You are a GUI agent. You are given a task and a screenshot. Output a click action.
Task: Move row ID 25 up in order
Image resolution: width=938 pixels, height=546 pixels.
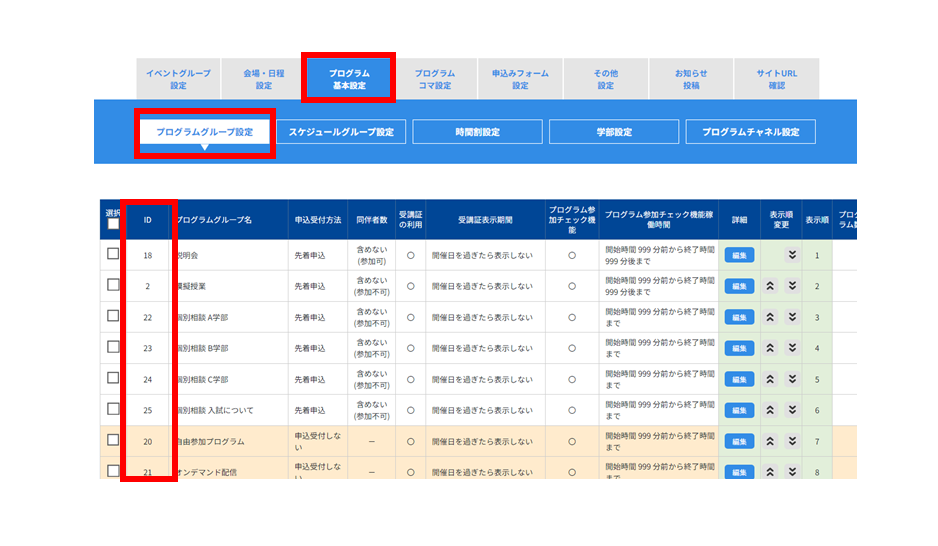click(770, 410)
